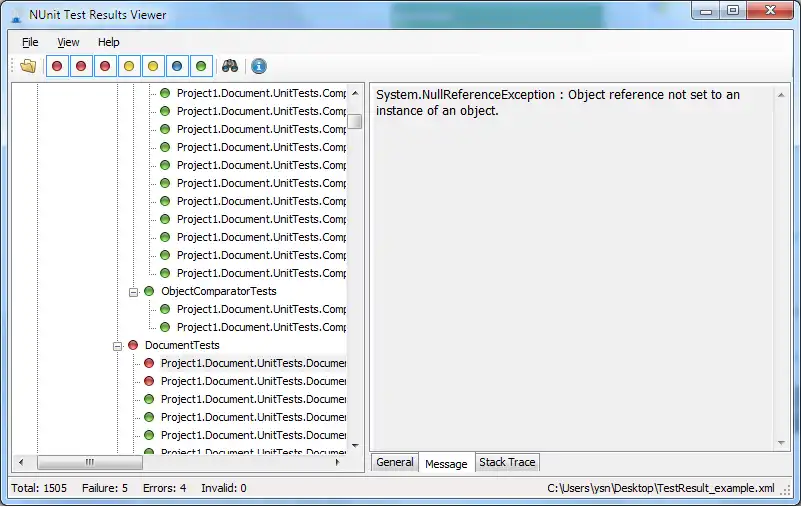Click the tree vertical scrollbar up arrow
Image resolution: width=801 pixels, height=507 pixels.
355,93
